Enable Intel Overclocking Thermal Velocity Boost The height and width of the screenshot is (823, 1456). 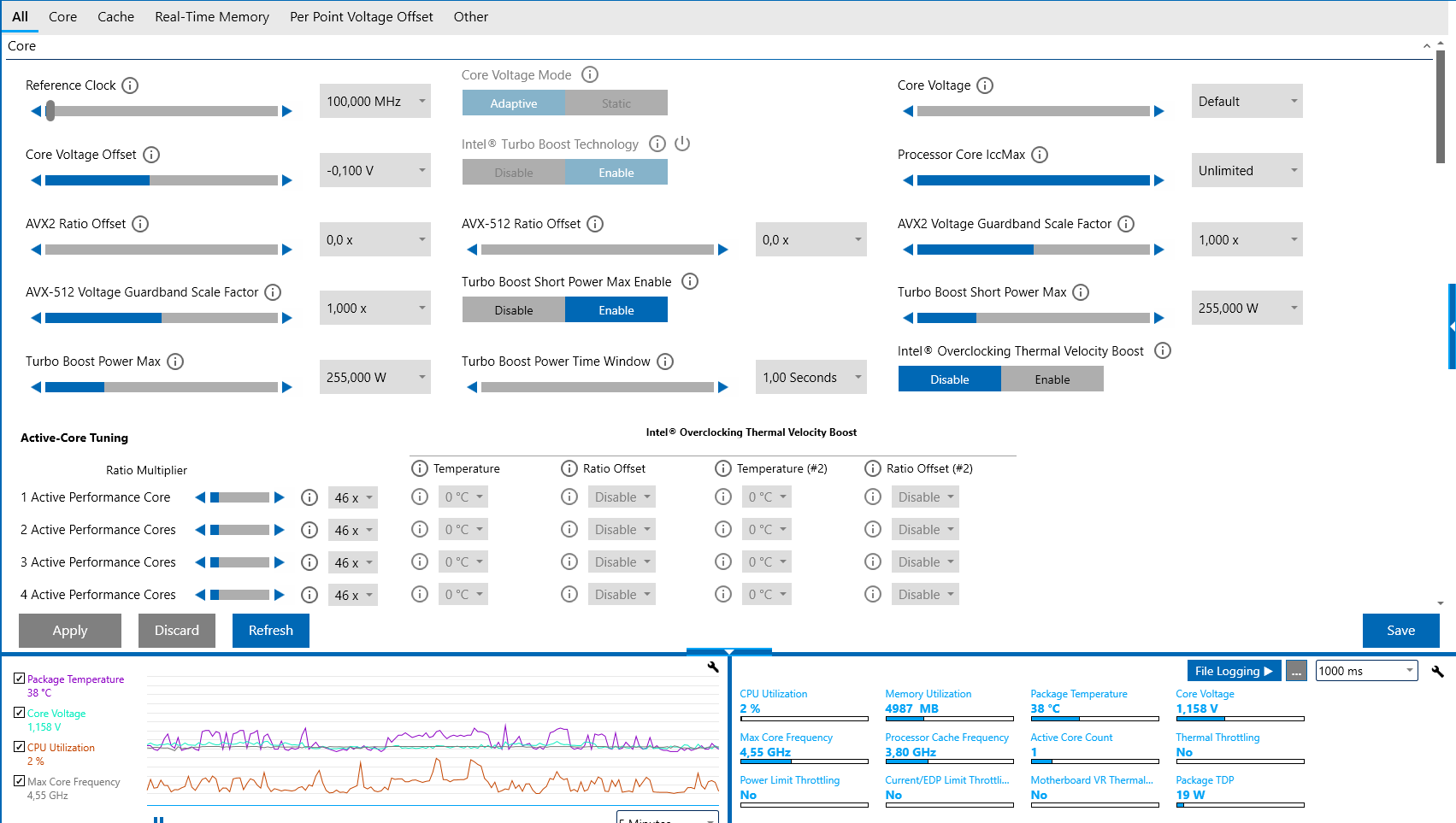[1052, 379]
